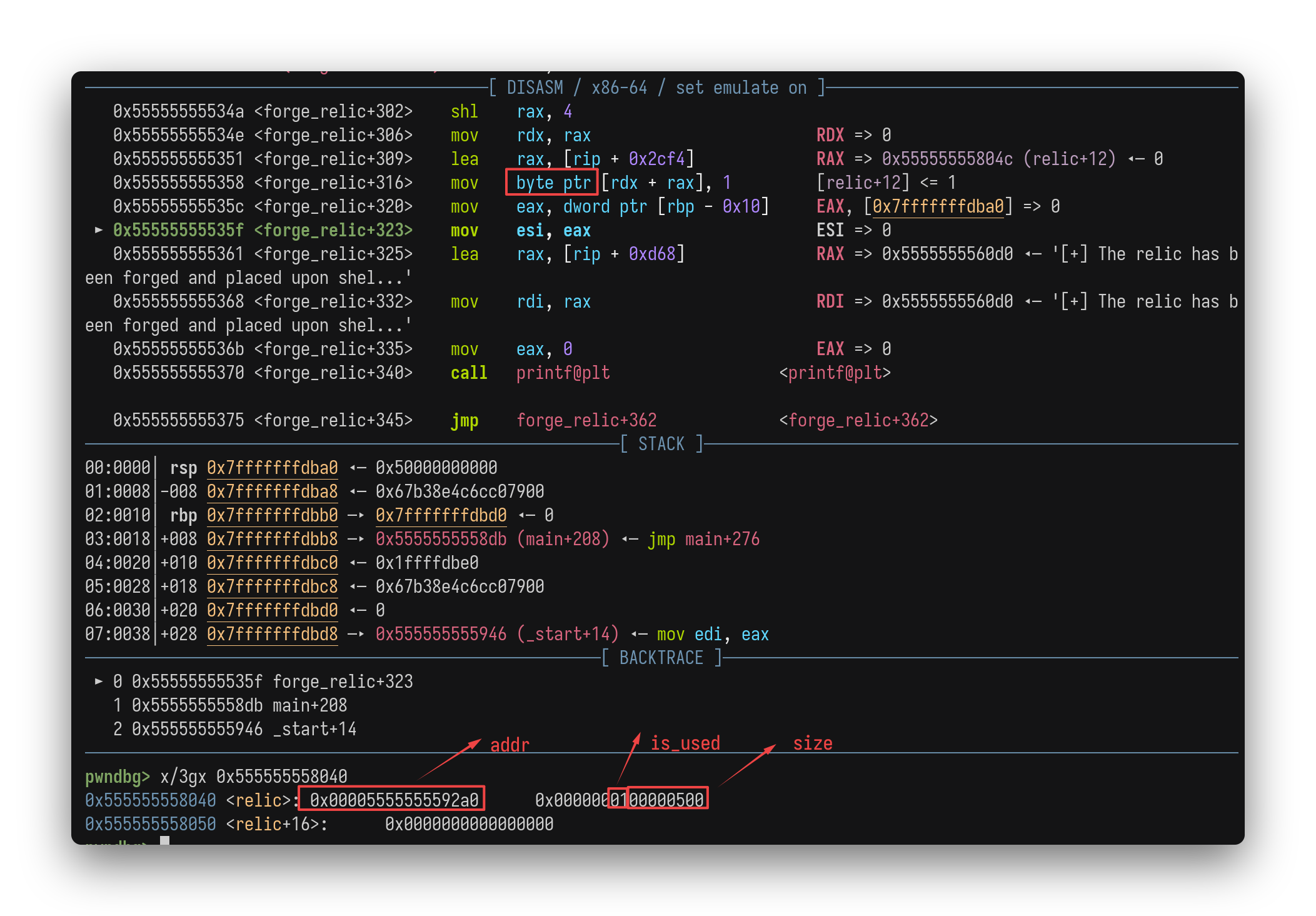
Task: Click the jmp mnemonic at forge_relic+345
Action: [x=465, y=420]
